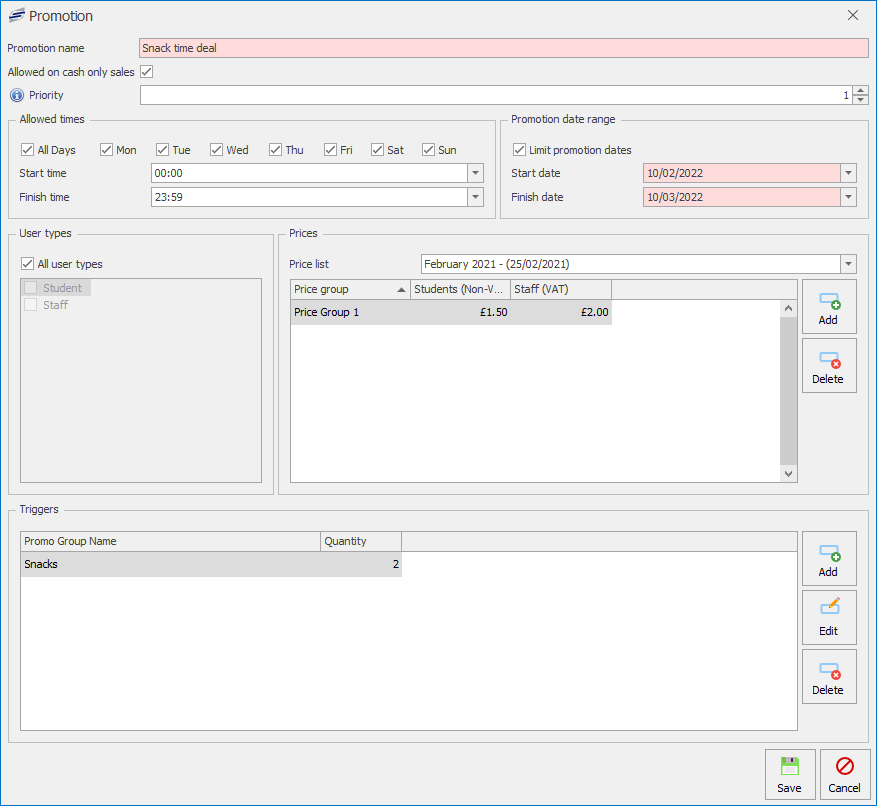Save the promotion
This screenshot has width=877, height=806.
point(789,775)
